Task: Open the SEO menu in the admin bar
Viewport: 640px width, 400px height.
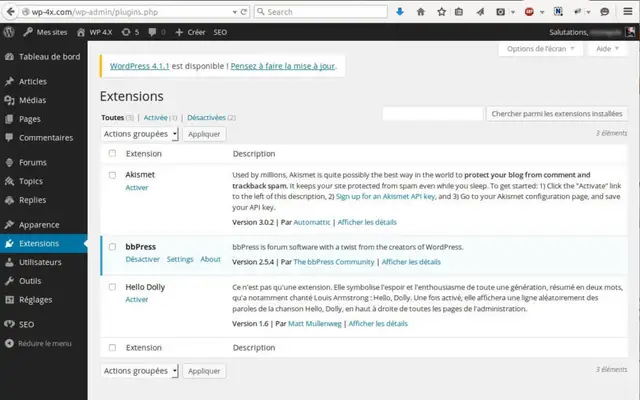Action: click(220, 32)
